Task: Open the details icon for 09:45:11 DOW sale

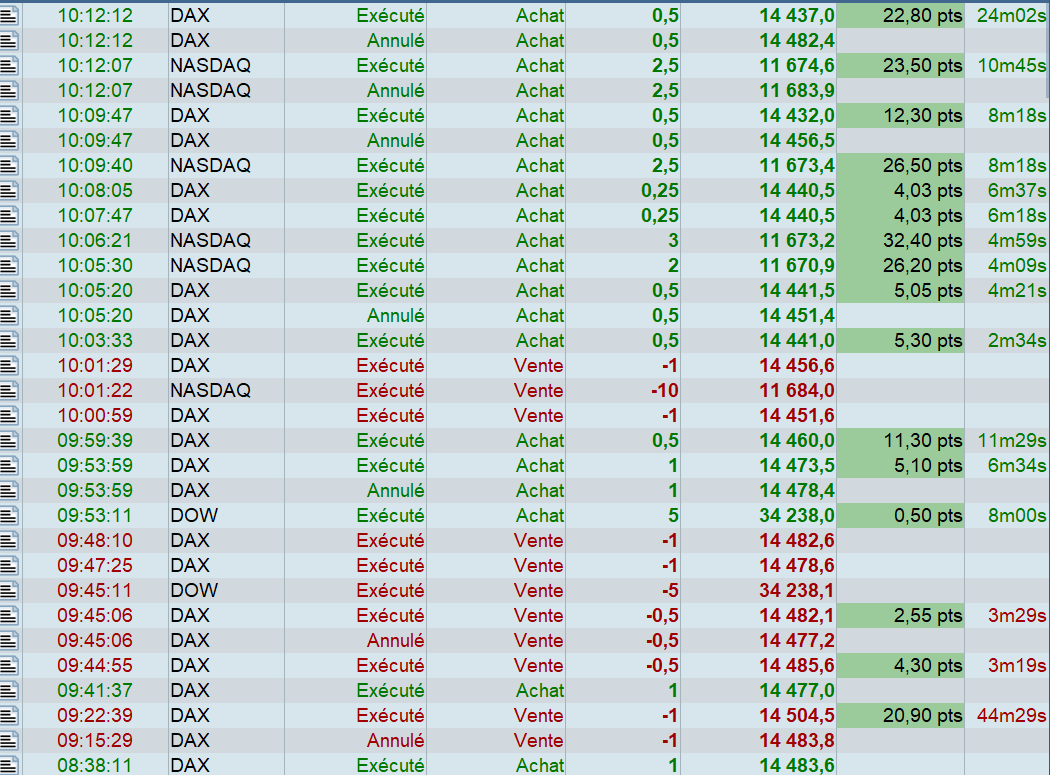Action: pyautogui.click(x=9, y=591)
